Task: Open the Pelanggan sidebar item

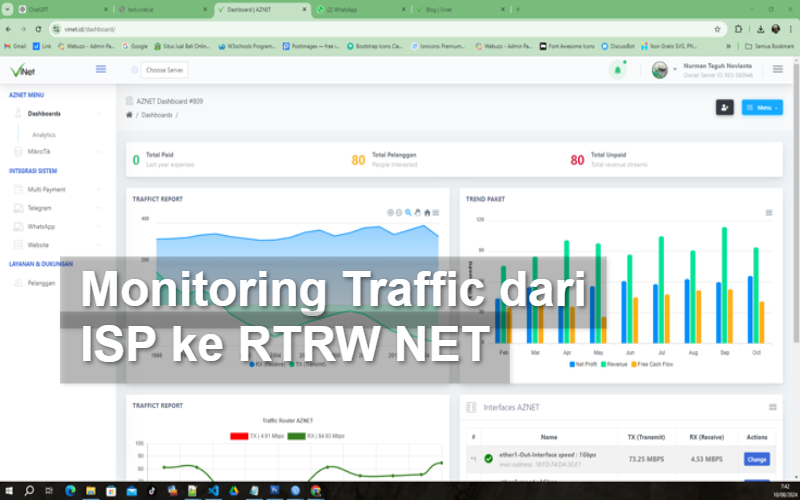Action: tap(42, 282)
